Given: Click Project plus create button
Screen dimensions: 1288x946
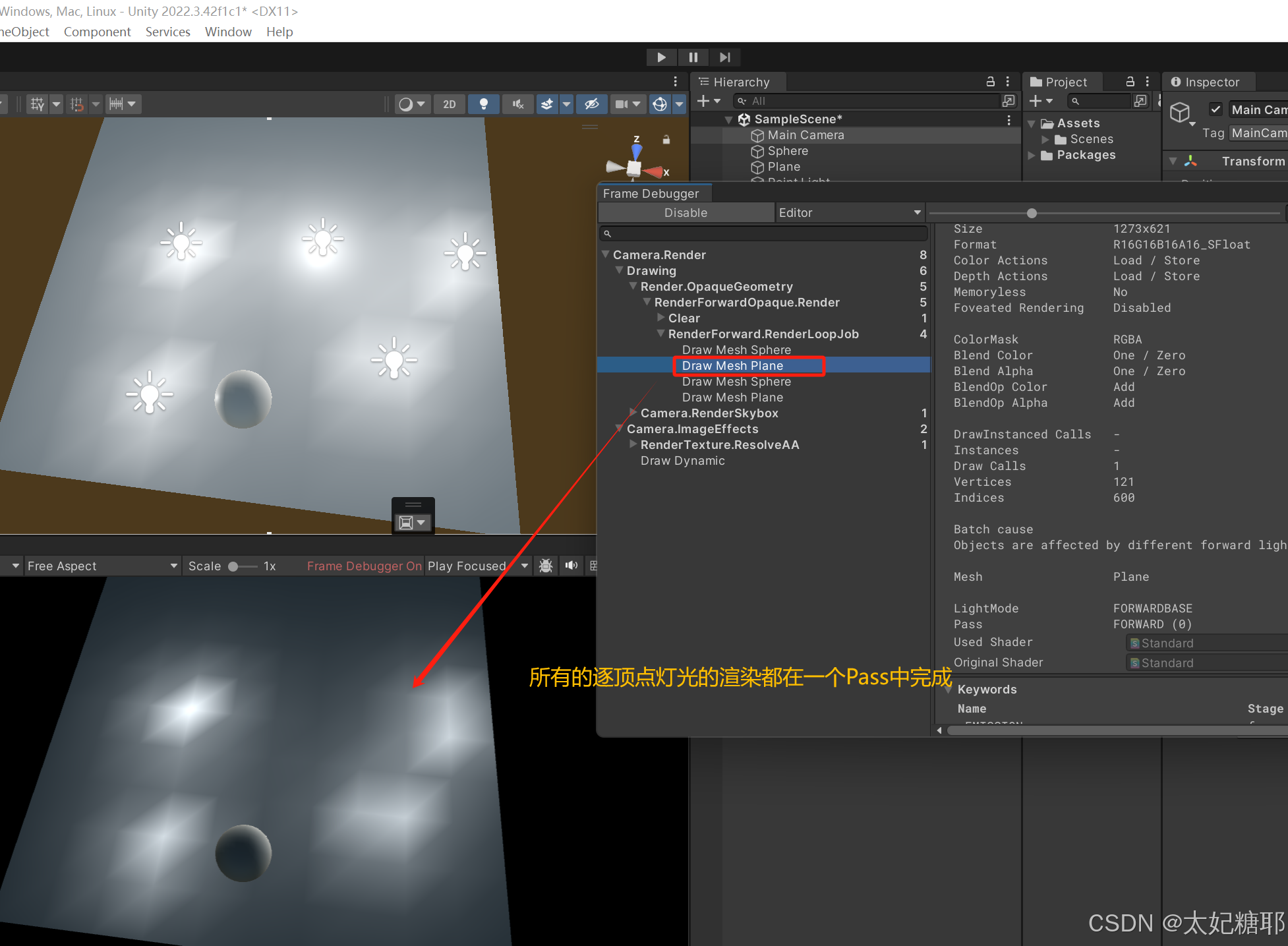Looking at the screenshot, I should [x=1041, y=101].
